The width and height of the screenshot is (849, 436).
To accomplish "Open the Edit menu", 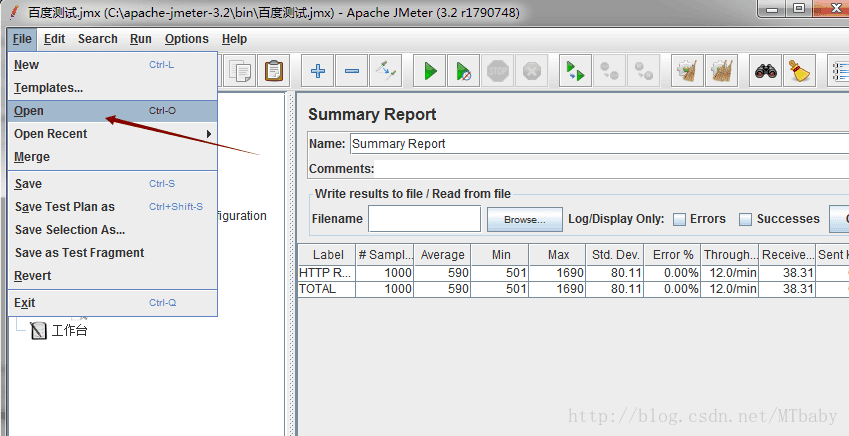I will pyautogui.click(x=55, y=39).
